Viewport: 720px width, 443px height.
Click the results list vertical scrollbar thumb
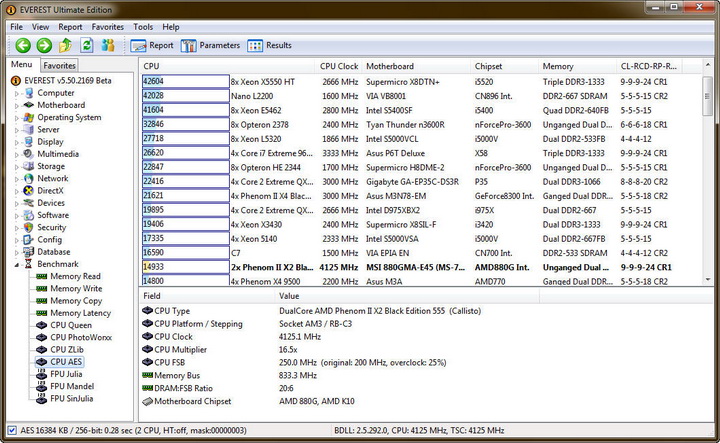pyautogui.click(x=707, y=96)
